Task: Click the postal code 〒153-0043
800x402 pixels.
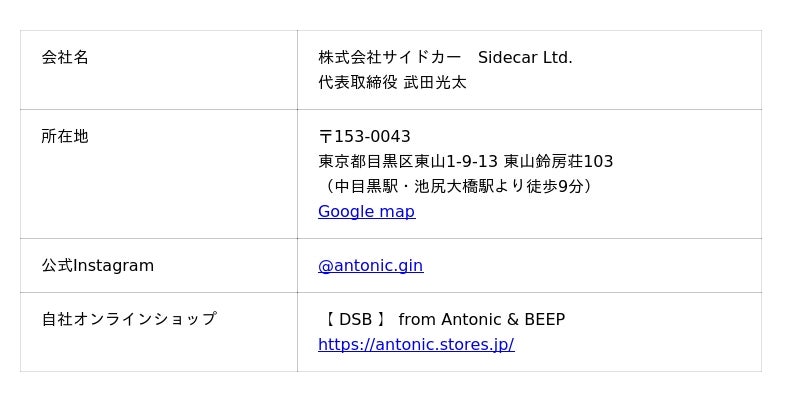Action: pos(364,137)
